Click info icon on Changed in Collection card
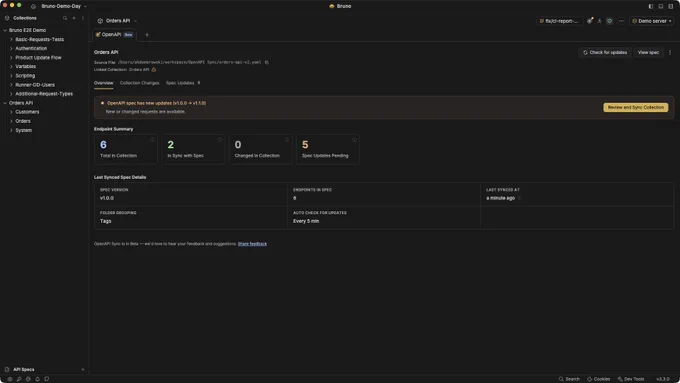680x383 pixels. click(x=287, y=140)
